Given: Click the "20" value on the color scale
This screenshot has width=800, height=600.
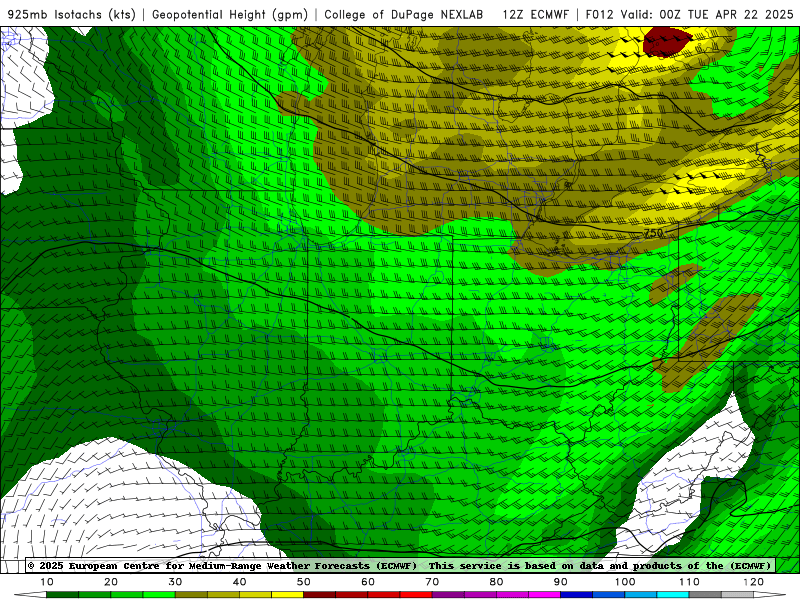Looking at the screenshot, I should click(x=111, y=582).
